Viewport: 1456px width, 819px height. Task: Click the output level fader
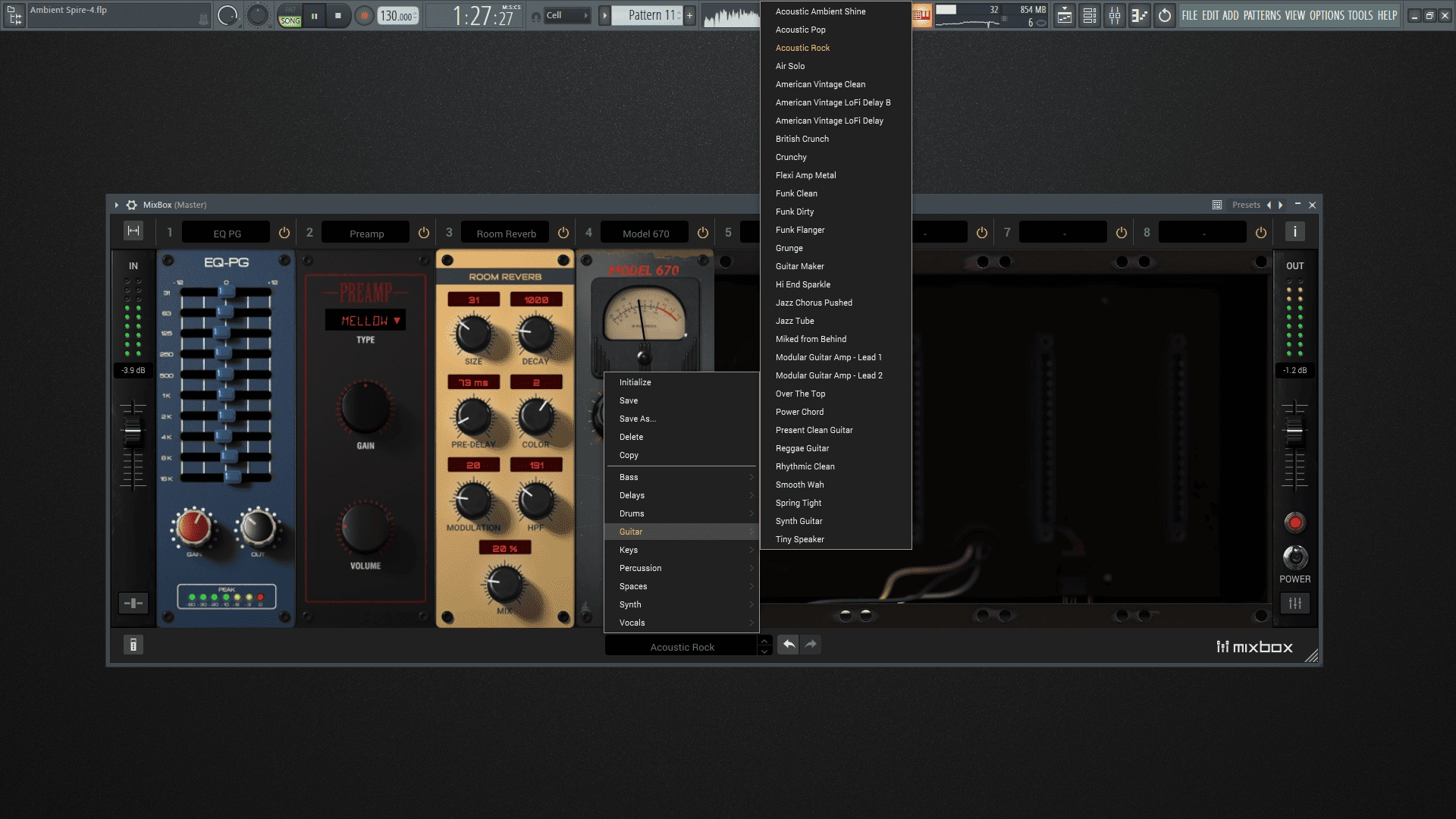(x=1294, y=431)
